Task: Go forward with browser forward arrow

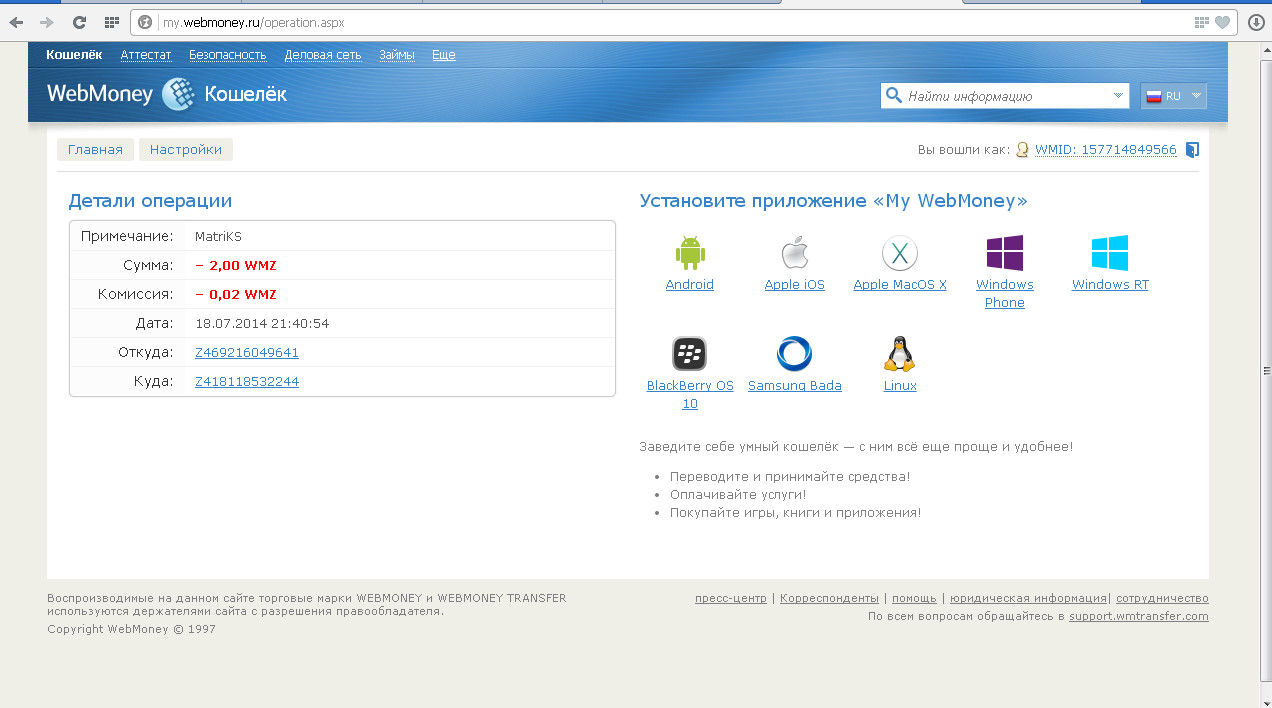Action: pyautogui.click(x=46, y=22)
